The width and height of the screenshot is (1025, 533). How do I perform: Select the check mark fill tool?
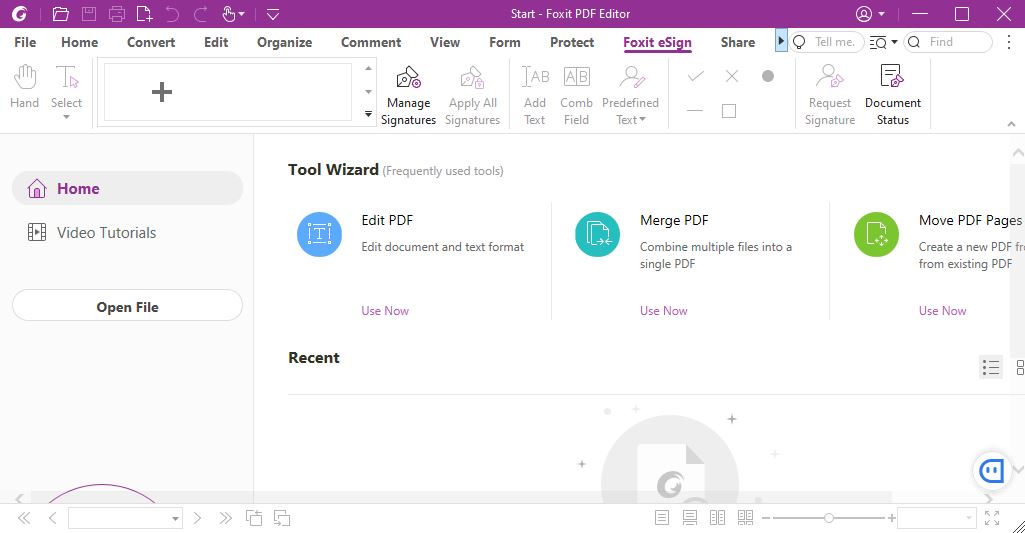coord(696,77)
